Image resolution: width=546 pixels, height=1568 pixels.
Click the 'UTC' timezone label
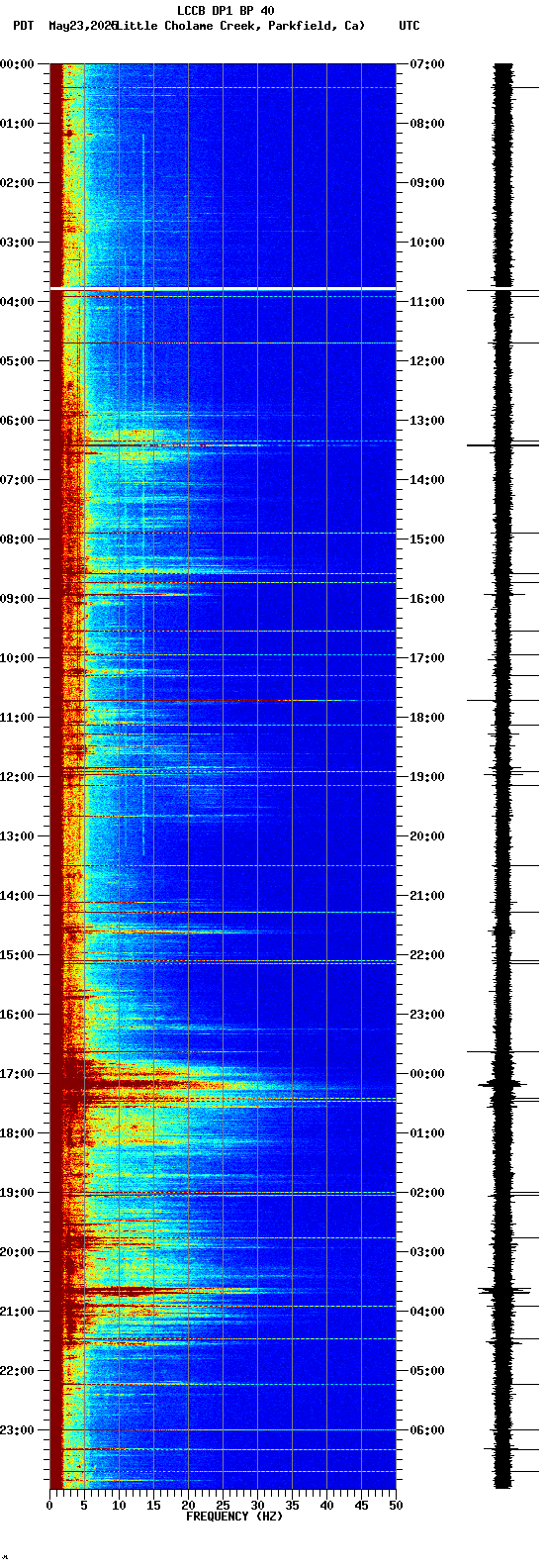(409, 26)
